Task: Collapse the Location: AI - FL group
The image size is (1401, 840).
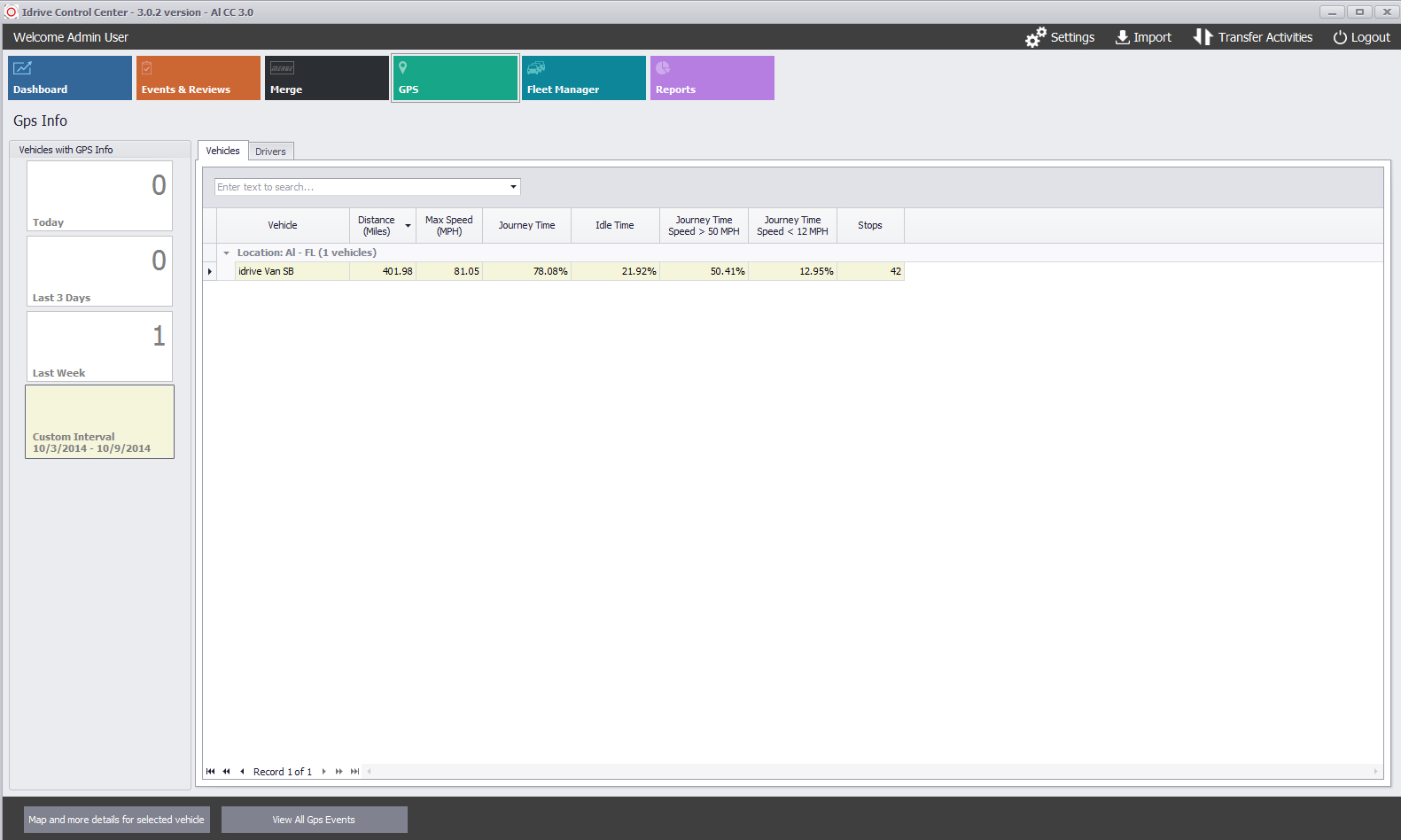Action: [x=227, y=253]
